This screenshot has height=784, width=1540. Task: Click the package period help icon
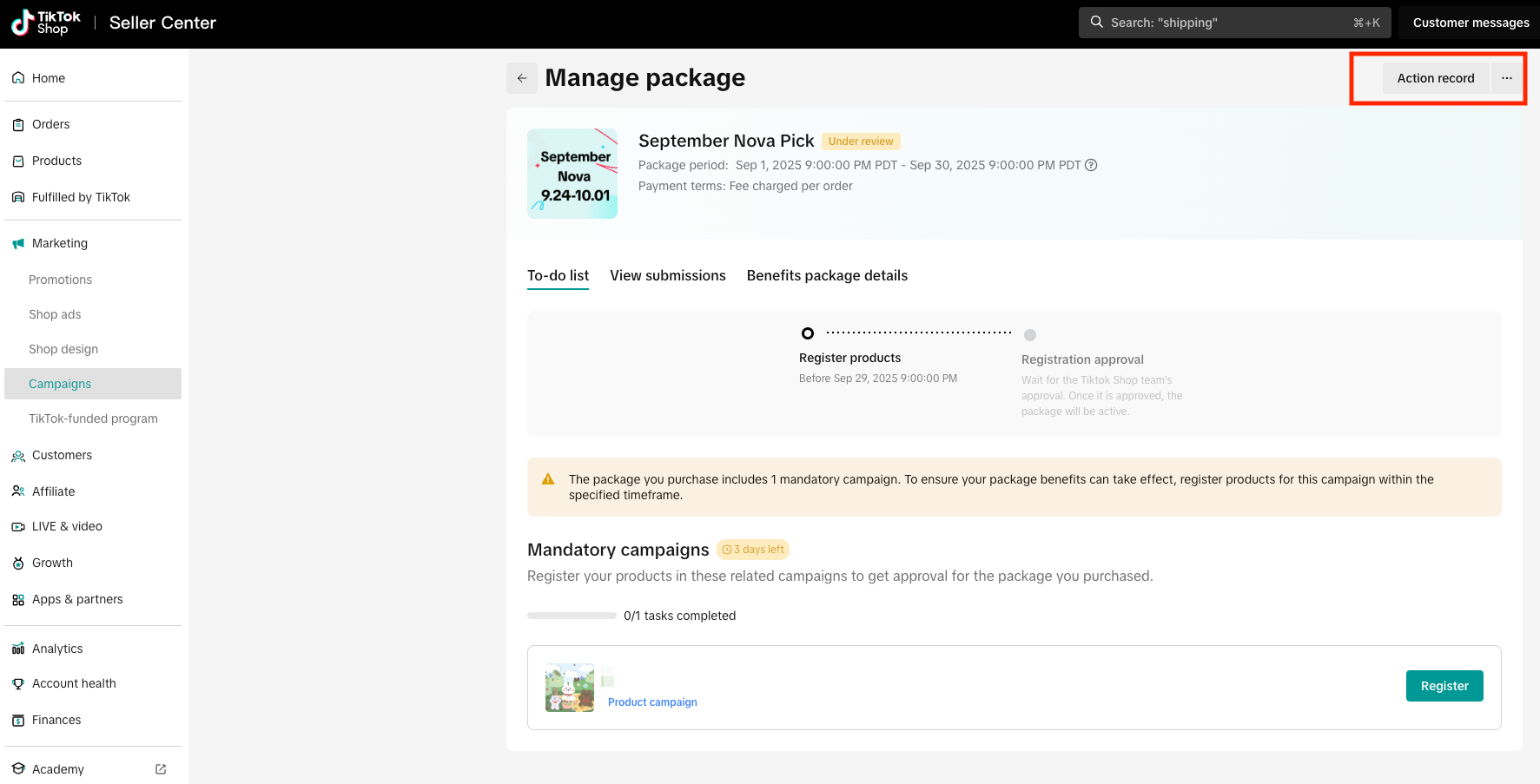[x=1091, y=165]
